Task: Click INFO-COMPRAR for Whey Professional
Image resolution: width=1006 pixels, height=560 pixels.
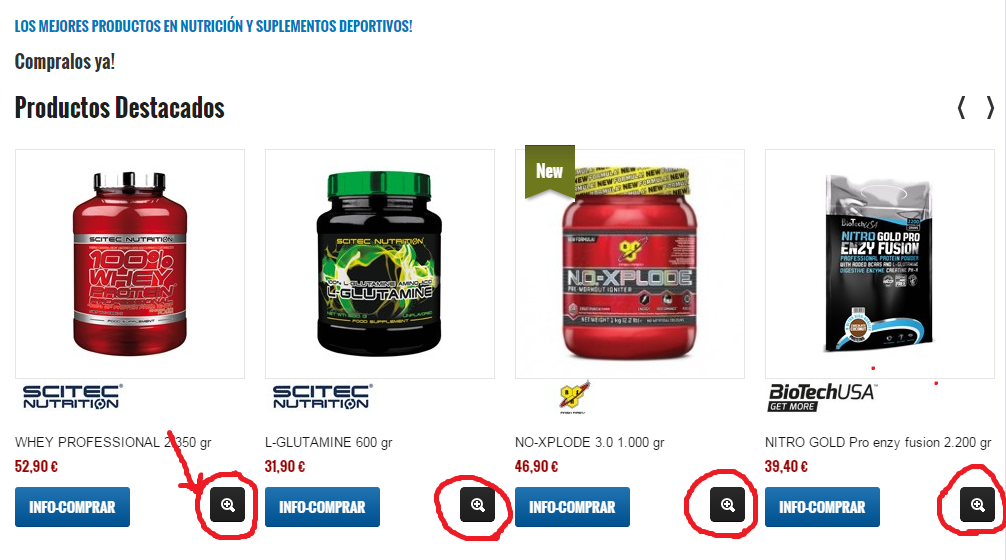Action: [72, 507]
